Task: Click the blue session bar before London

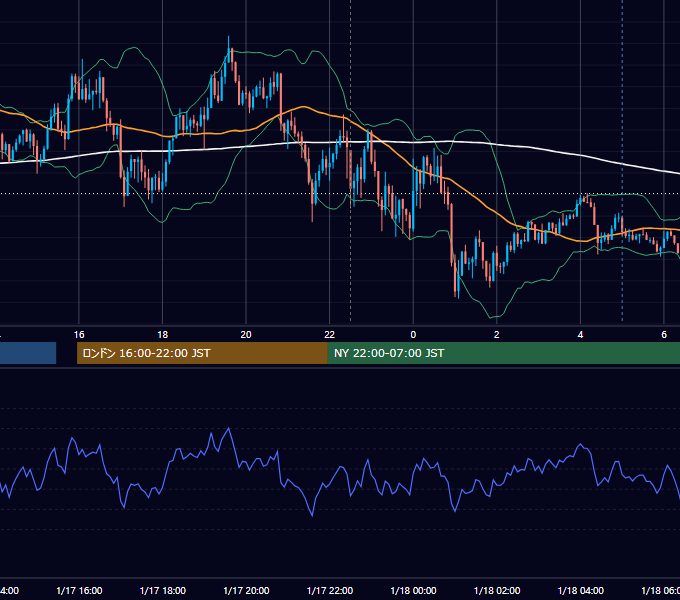Action: coord(28,353)
